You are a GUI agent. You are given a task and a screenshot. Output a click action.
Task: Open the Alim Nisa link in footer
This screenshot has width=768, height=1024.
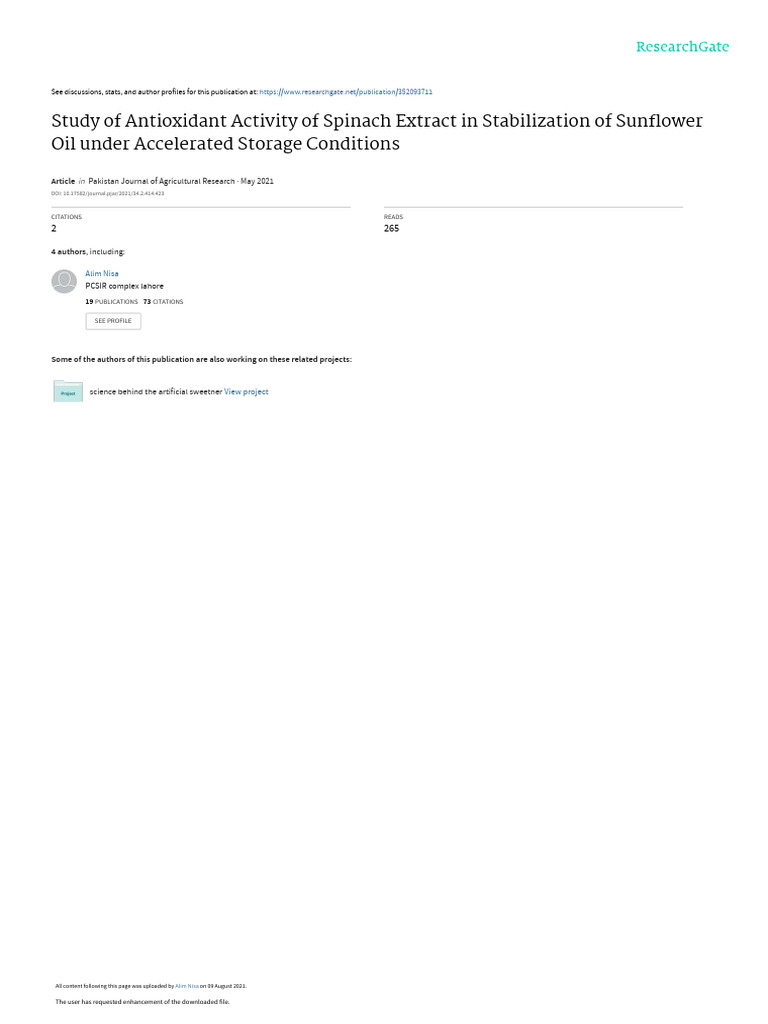[187, 986]
